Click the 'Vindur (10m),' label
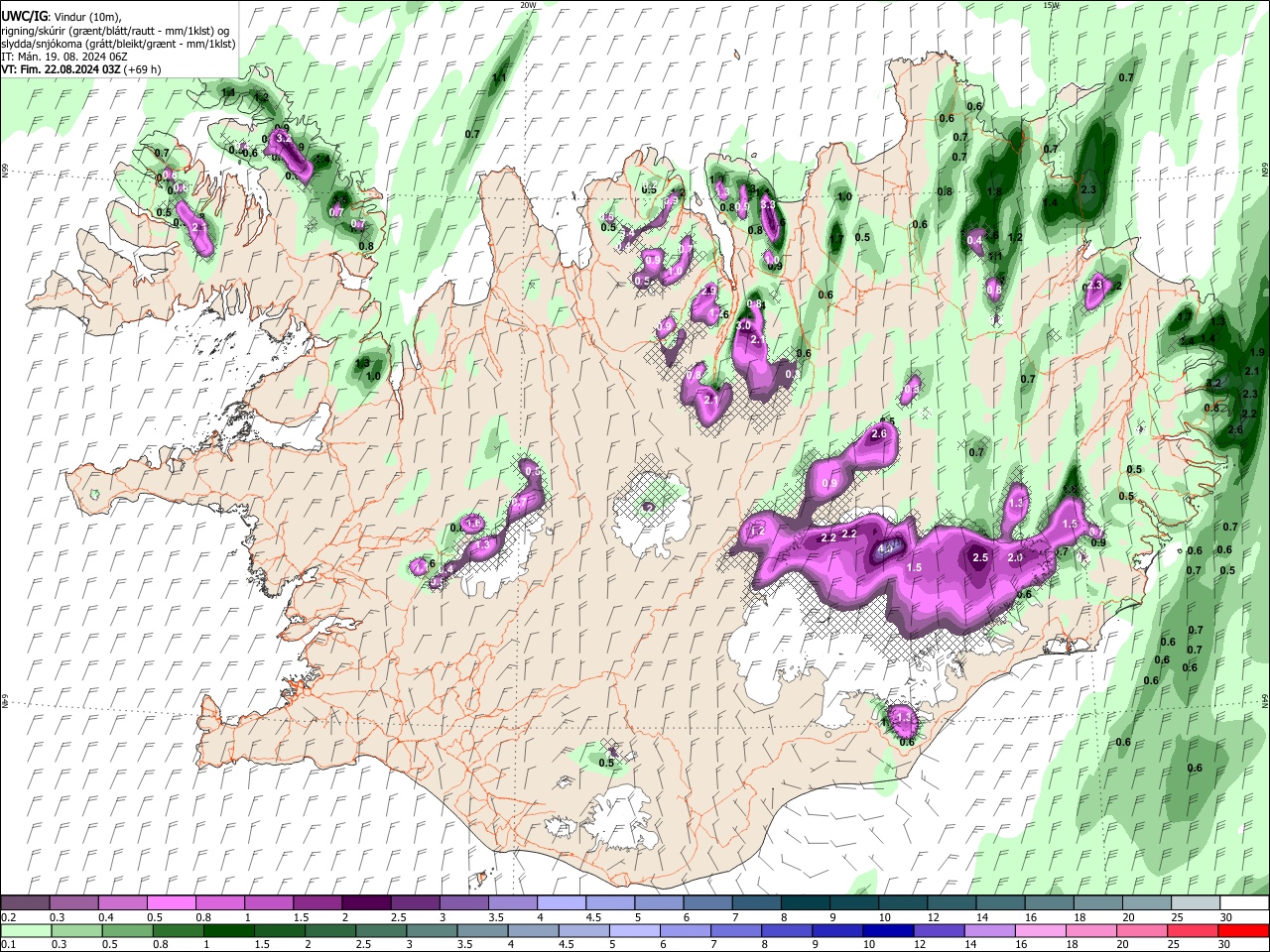The width and height of the screenshot is (1270, 952). click(x=86, y=18)
